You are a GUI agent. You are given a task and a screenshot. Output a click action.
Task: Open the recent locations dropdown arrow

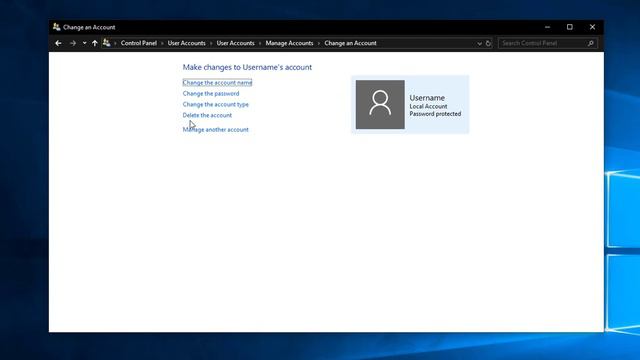84,43
